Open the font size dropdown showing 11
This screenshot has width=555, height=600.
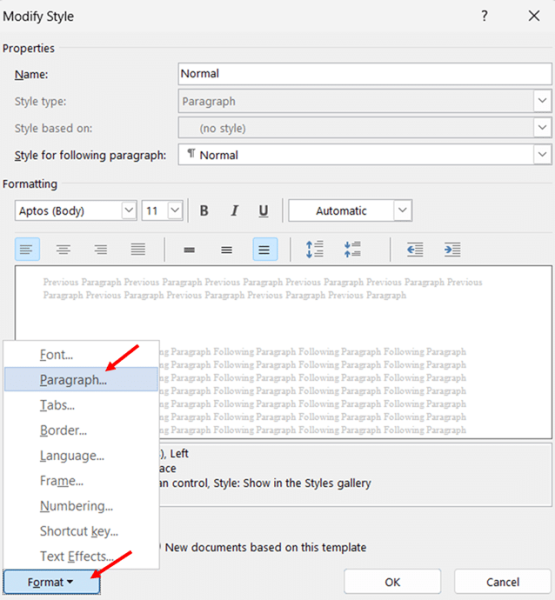175,210
